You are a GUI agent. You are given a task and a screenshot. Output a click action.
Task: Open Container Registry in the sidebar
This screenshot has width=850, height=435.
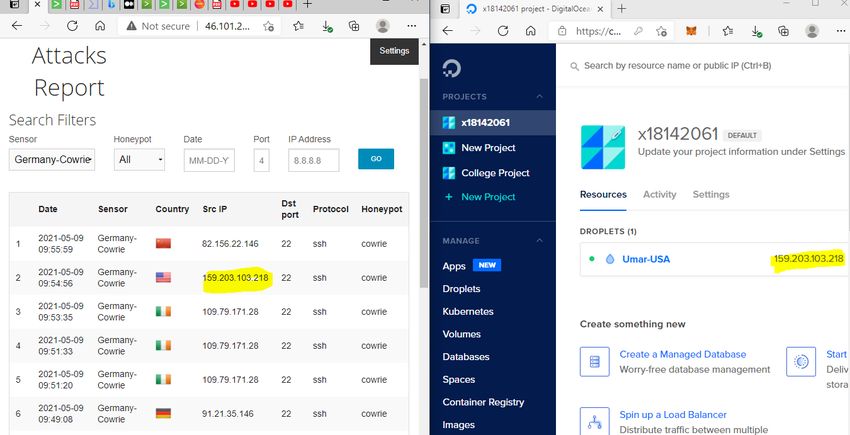click(483, 402)
